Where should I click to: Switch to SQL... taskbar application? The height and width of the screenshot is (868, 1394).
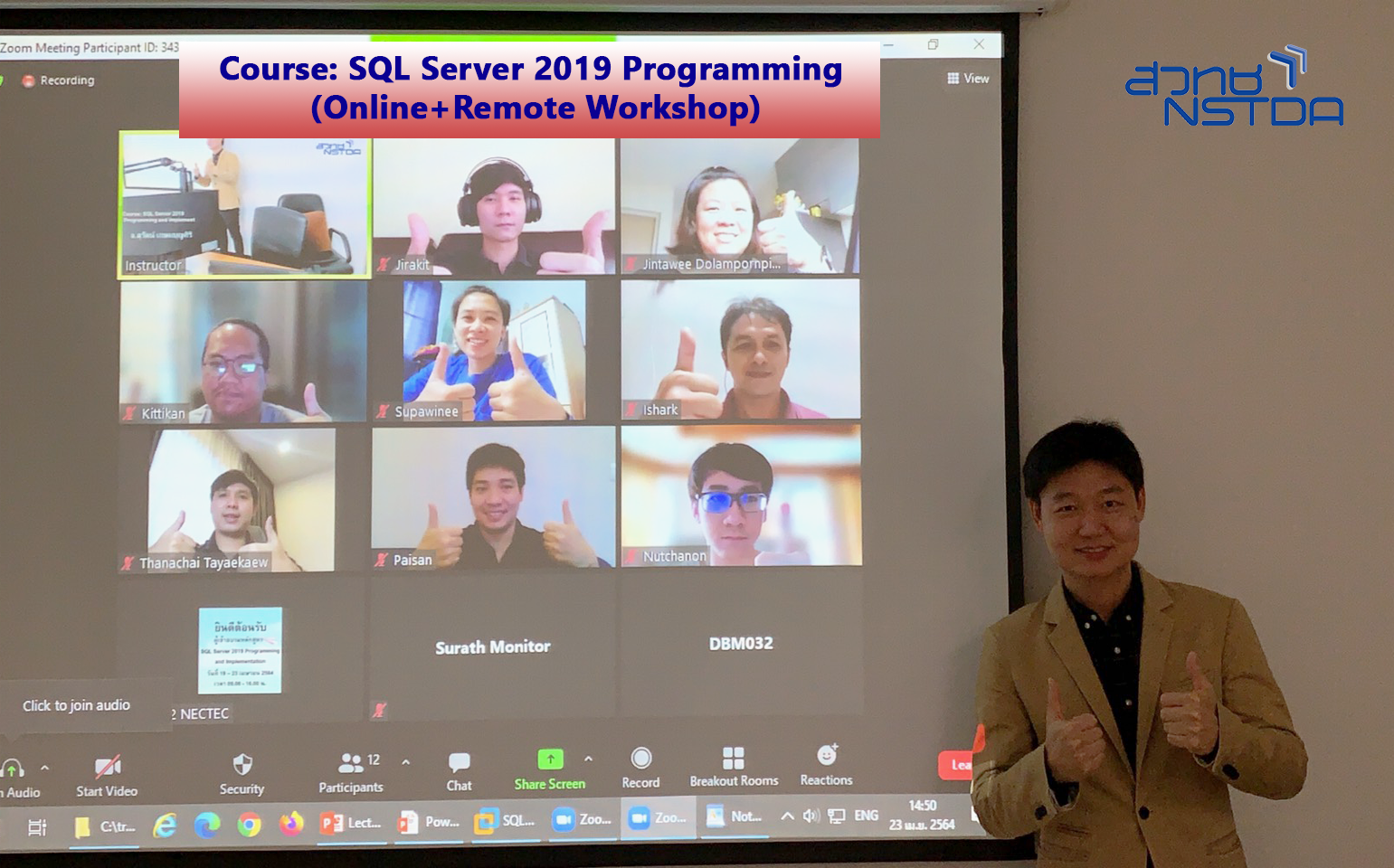click(506, 821)
